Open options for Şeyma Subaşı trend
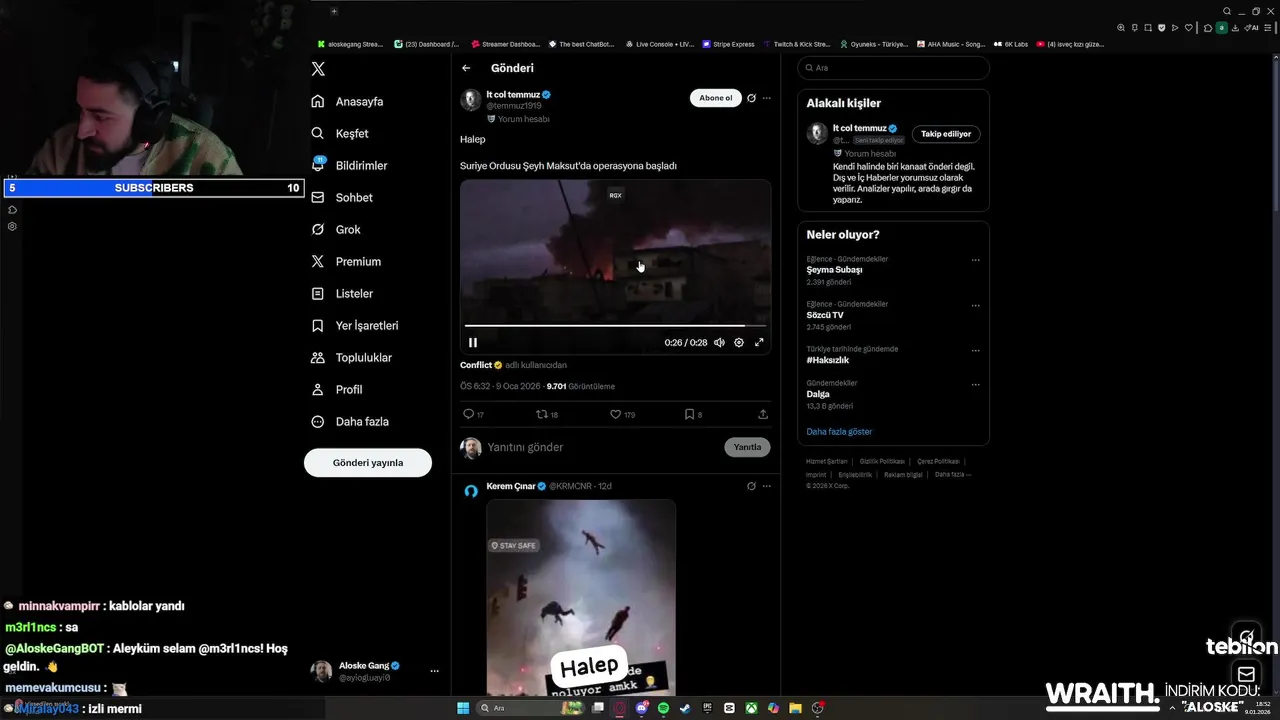The image size is (1280, 720). 975,260
